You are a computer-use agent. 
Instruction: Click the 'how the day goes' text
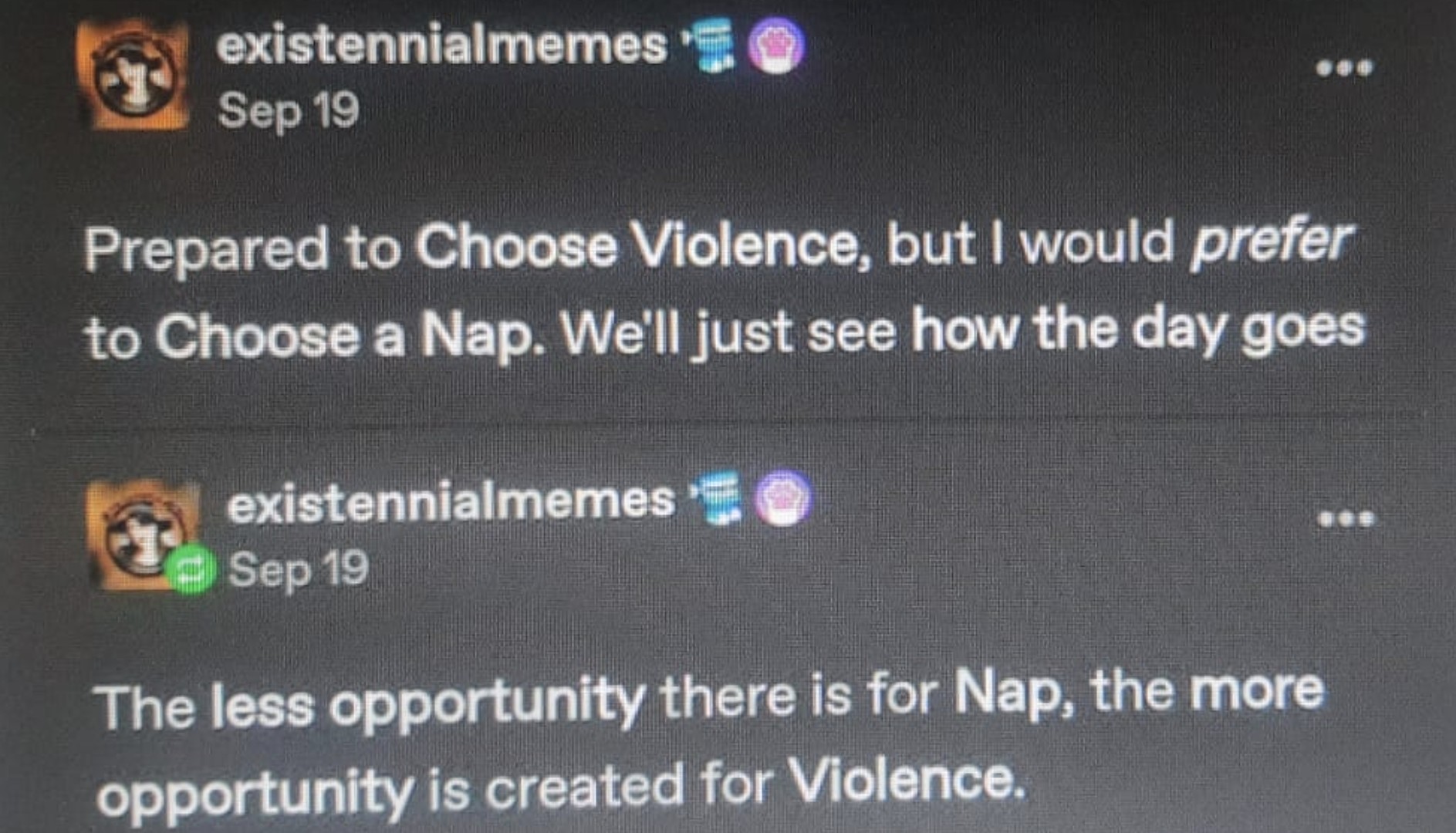pyautogui.click(x=1138, y=330)
